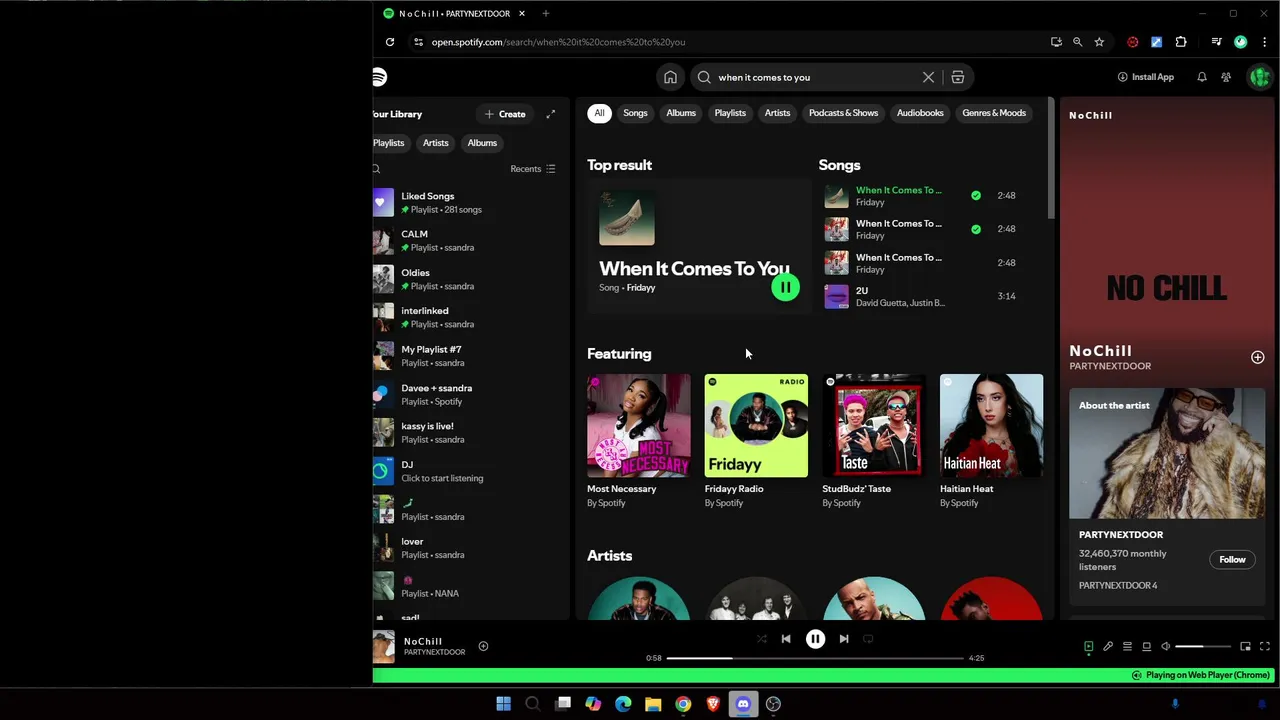This screenshot has width=1280, height=720.
Task: Open the PARTYNEXTDOOR link under NoChill title
Action: [1110, 366]
